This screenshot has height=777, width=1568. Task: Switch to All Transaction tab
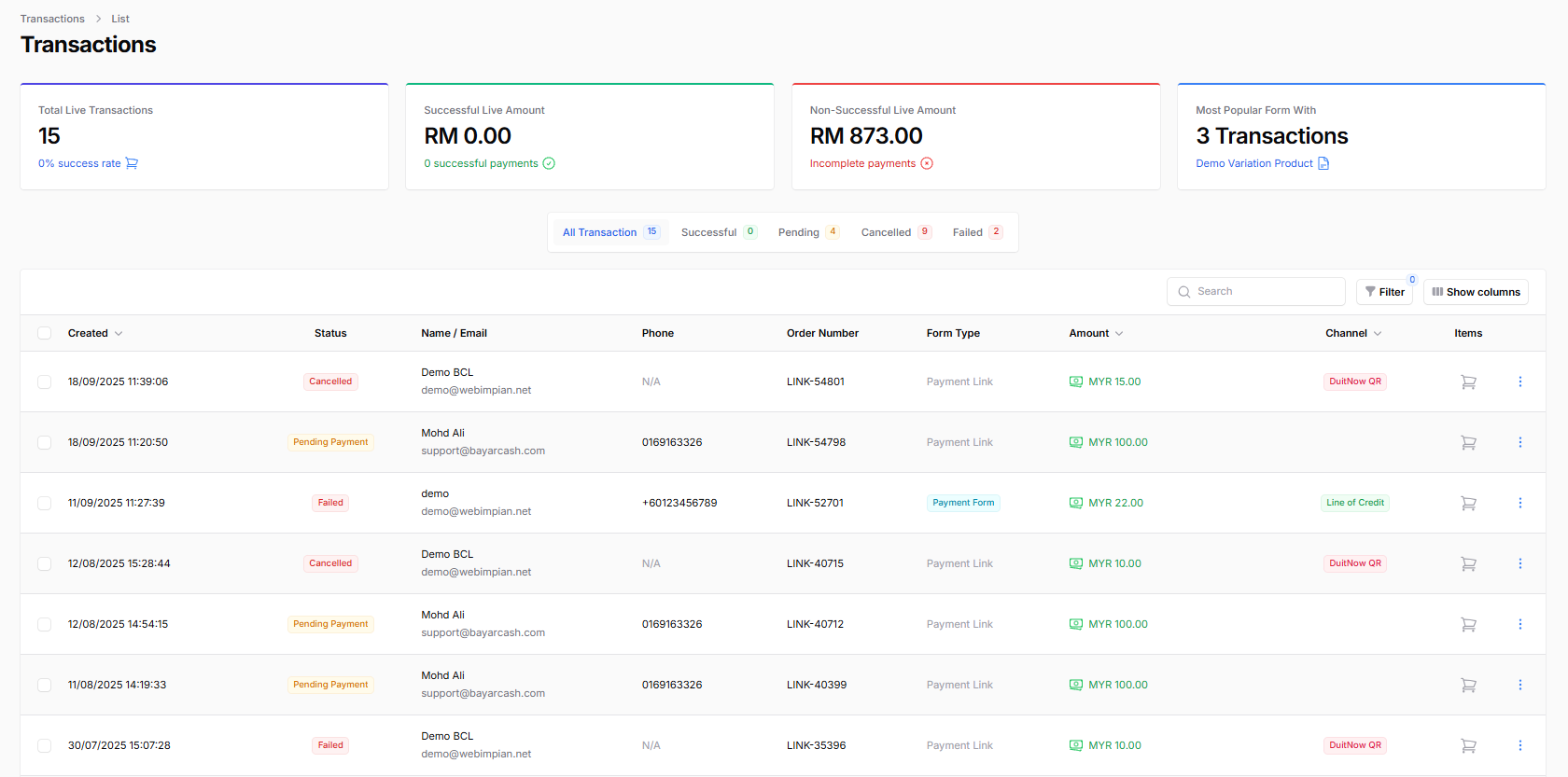610,232
